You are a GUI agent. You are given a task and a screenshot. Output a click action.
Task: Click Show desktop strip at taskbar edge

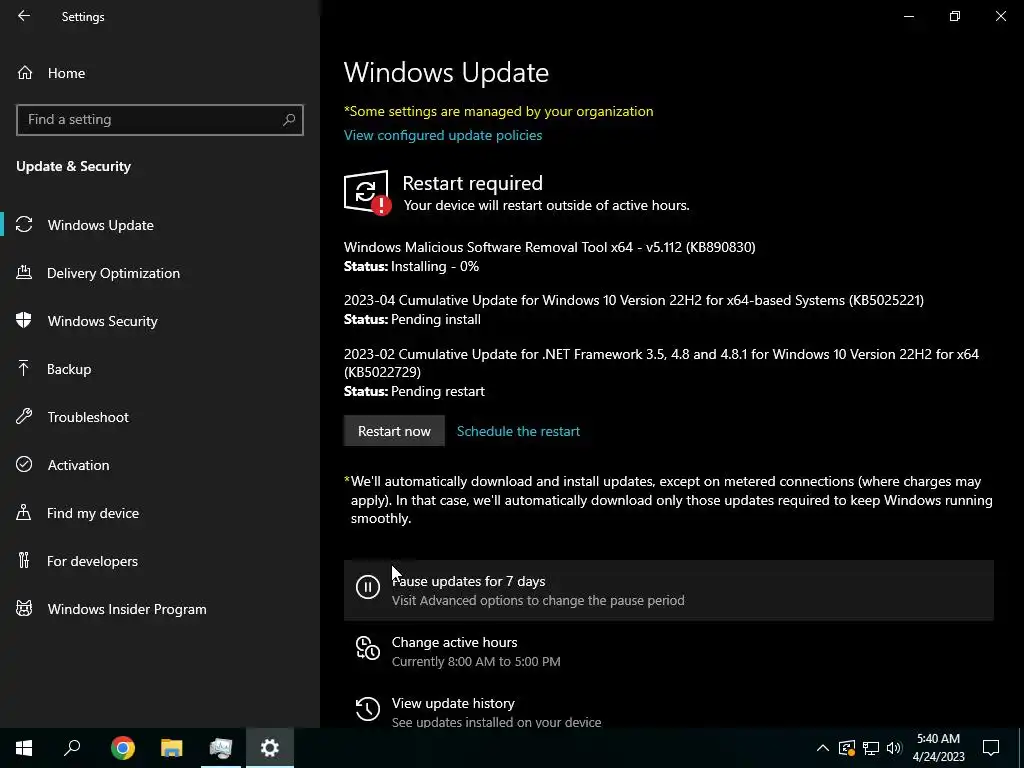(x=1021, y=748)
